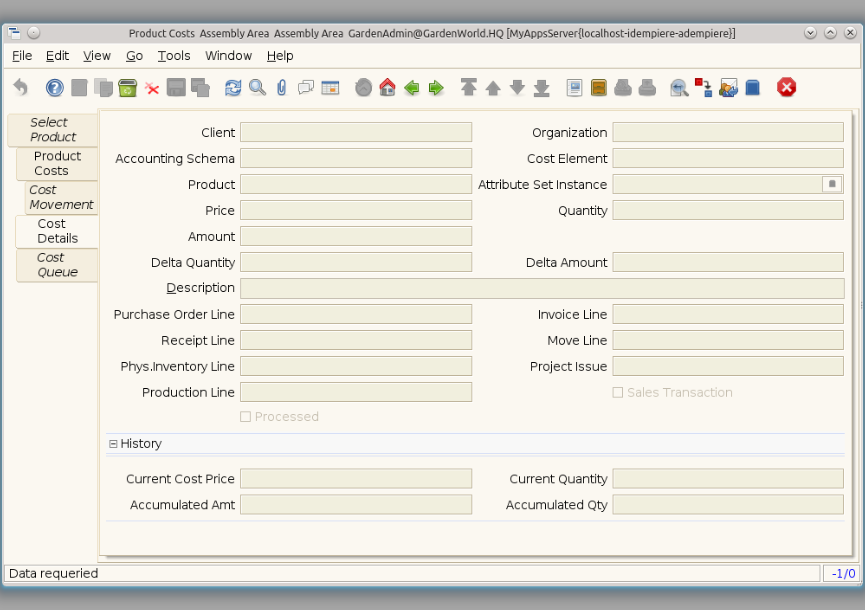Click the Delta Amount field
The width and height of the screenshot is (865, 610).
tap(728, 262)
